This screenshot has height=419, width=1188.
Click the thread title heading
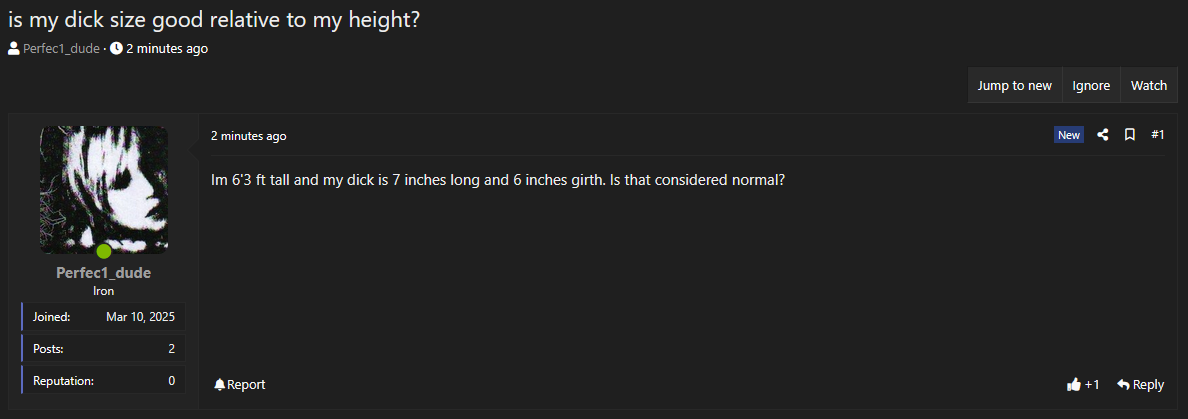(214, 20)
